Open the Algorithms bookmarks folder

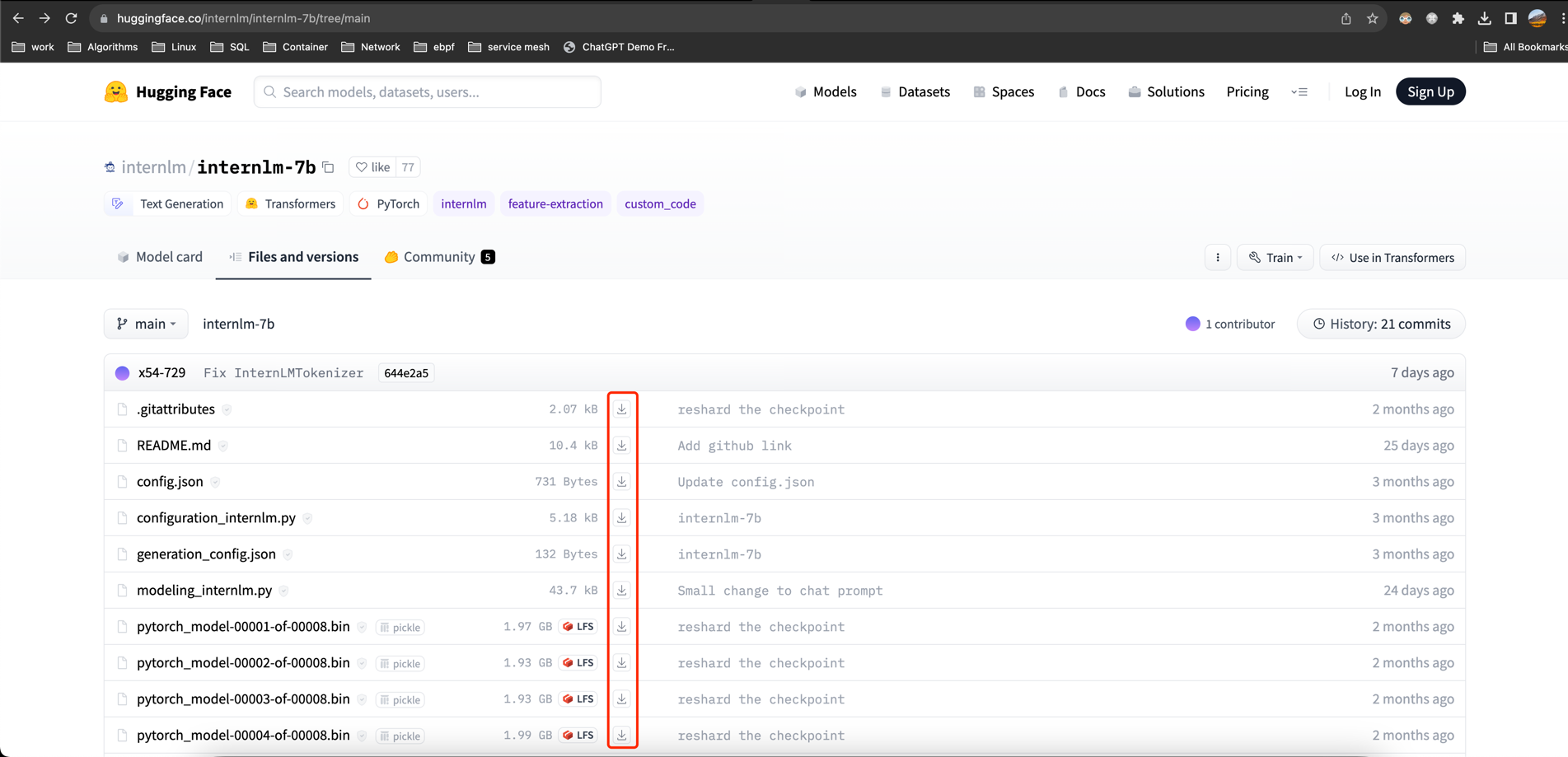pyautogui.click(x=103, y=47)
